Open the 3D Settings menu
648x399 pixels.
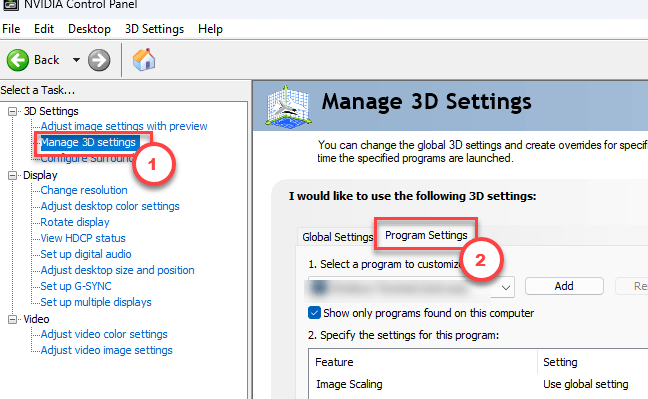(154, 29)
